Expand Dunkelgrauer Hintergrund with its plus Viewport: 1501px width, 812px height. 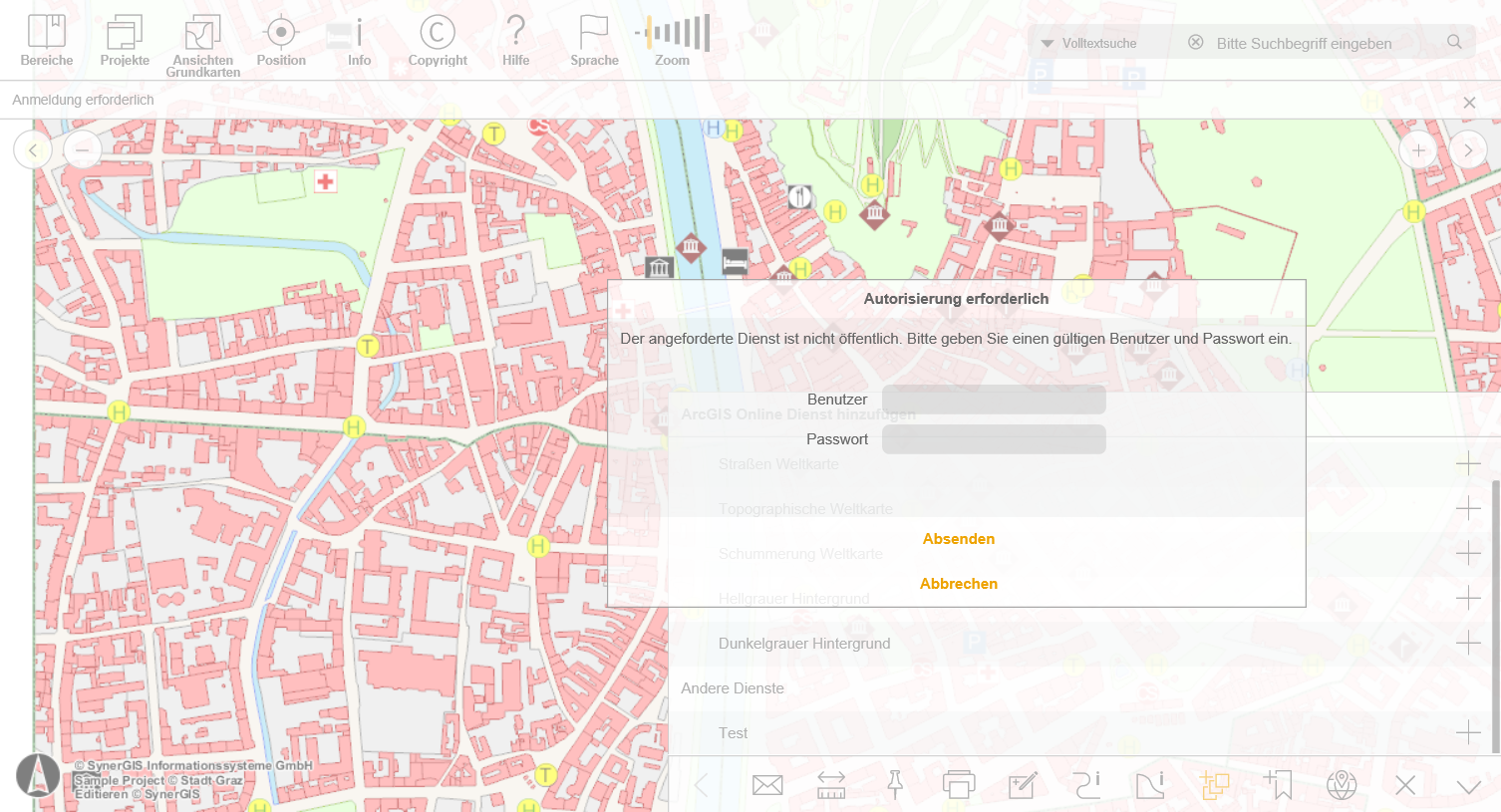coord(1467,643)
